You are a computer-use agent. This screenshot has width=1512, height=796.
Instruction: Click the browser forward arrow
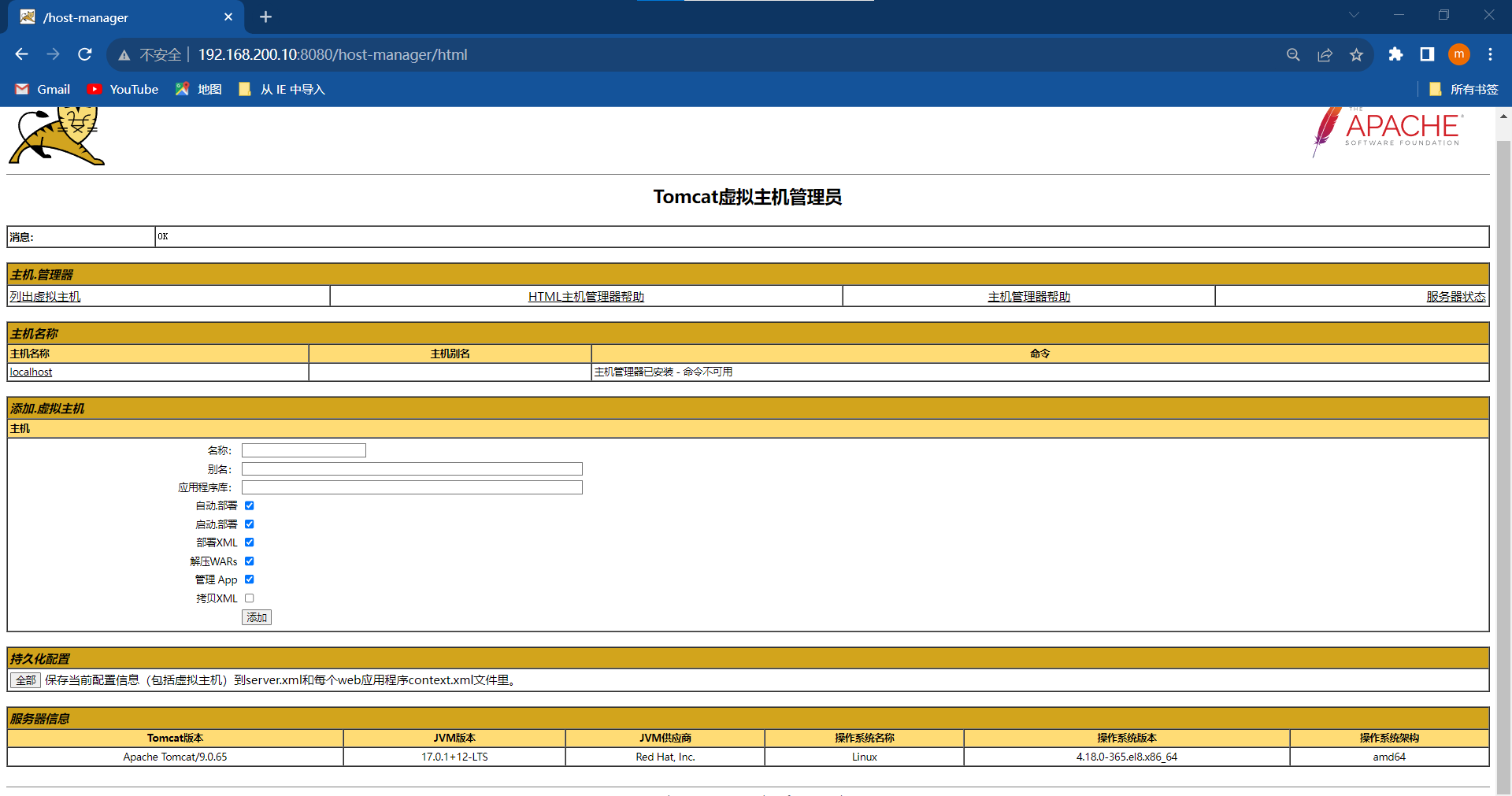[53, 54]
